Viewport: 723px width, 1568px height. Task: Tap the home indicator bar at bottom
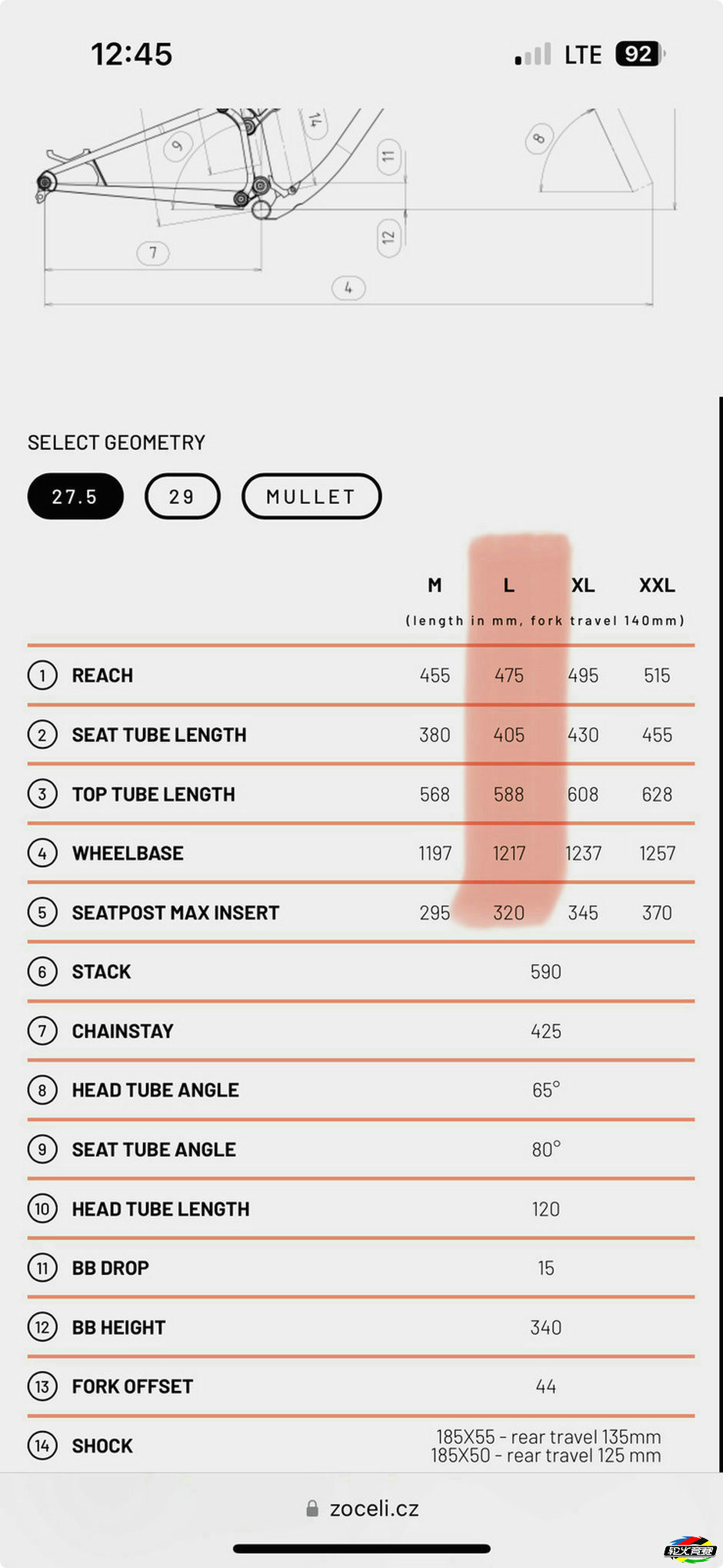click(x=361, y=1549)
